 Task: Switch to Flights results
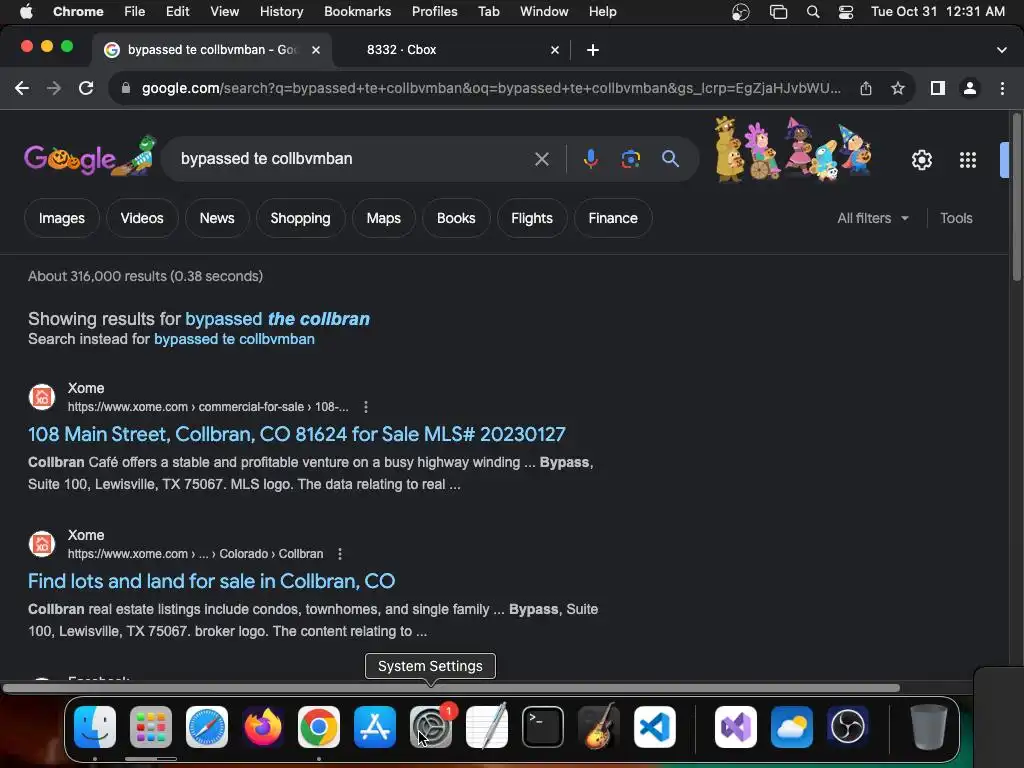pyautogui.click(x=532, y=218)
